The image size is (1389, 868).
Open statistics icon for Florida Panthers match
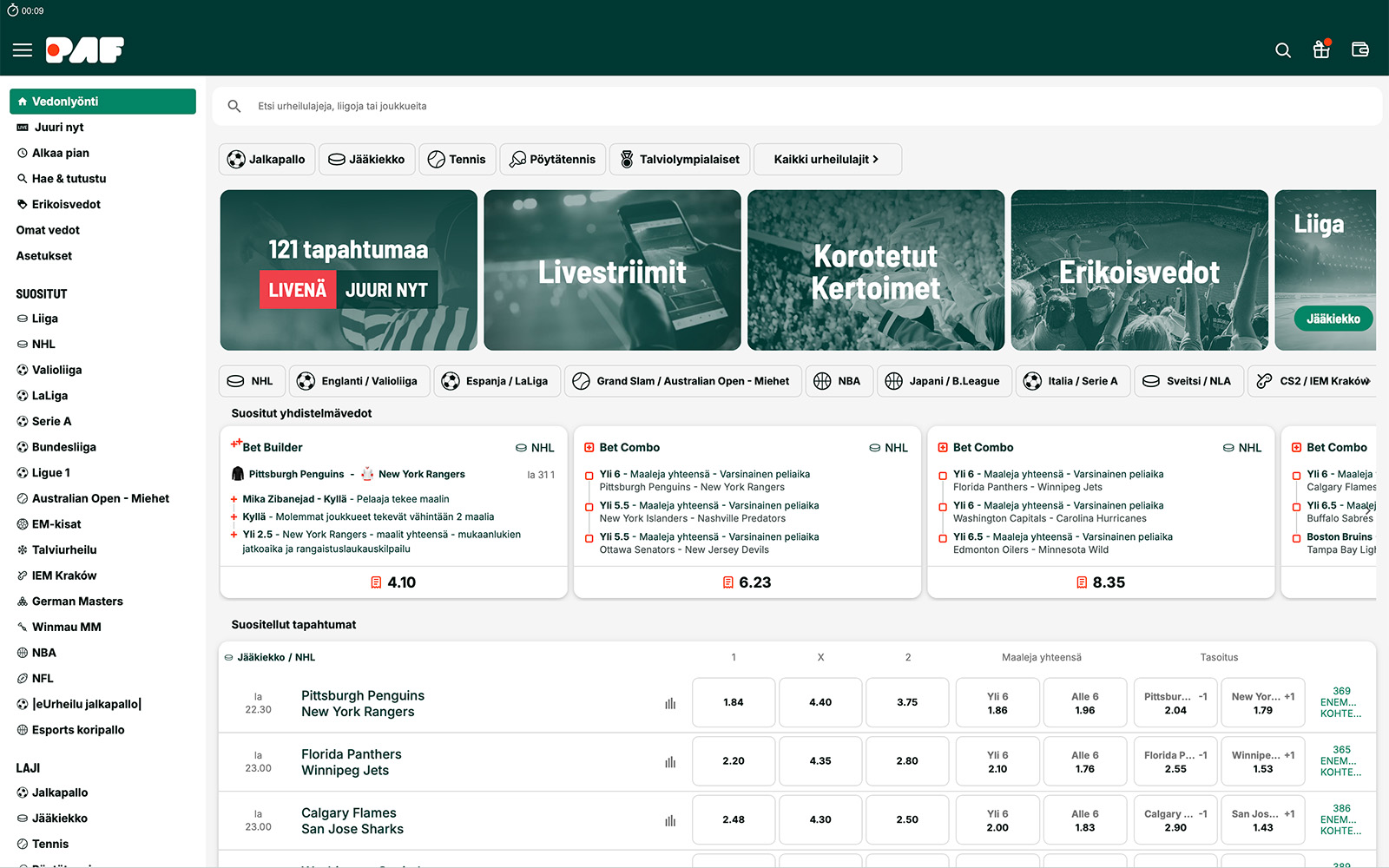click(x=670, y=762)
